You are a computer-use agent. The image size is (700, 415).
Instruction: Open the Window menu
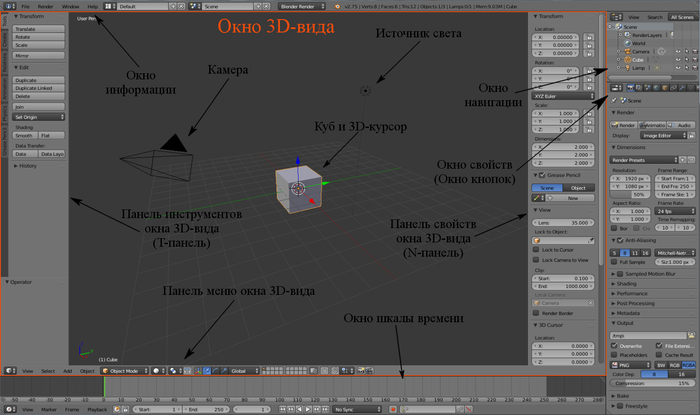pyautogui.click(x=70, y=6)
